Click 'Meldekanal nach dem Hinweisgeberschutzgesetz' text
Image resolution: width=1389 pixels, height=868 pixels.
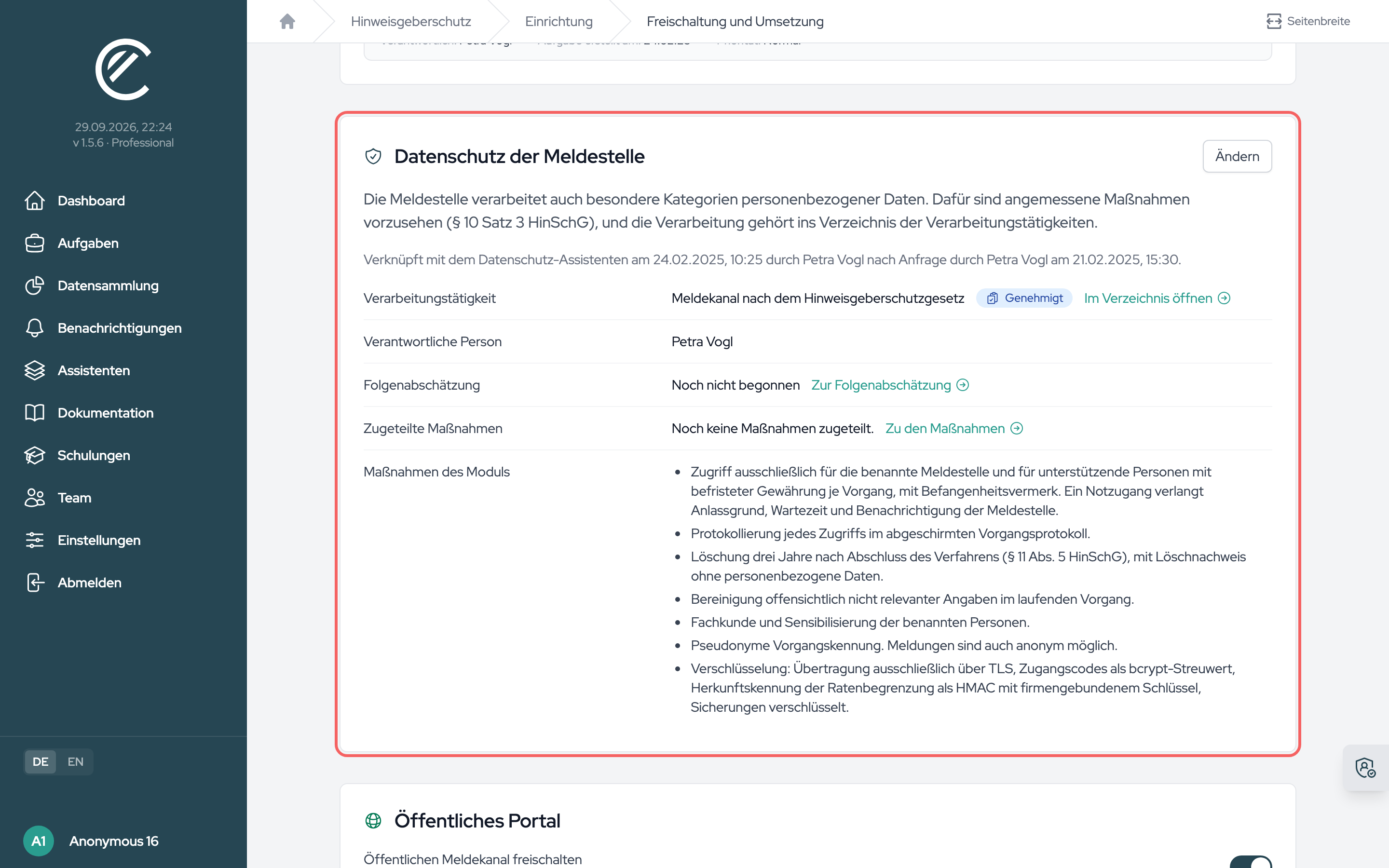click(817, 298)
